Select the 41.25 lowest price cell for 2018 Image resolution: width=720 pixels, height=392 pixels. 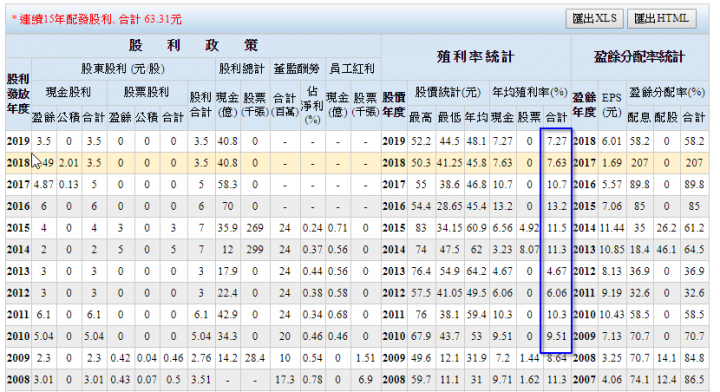(449, 162)
